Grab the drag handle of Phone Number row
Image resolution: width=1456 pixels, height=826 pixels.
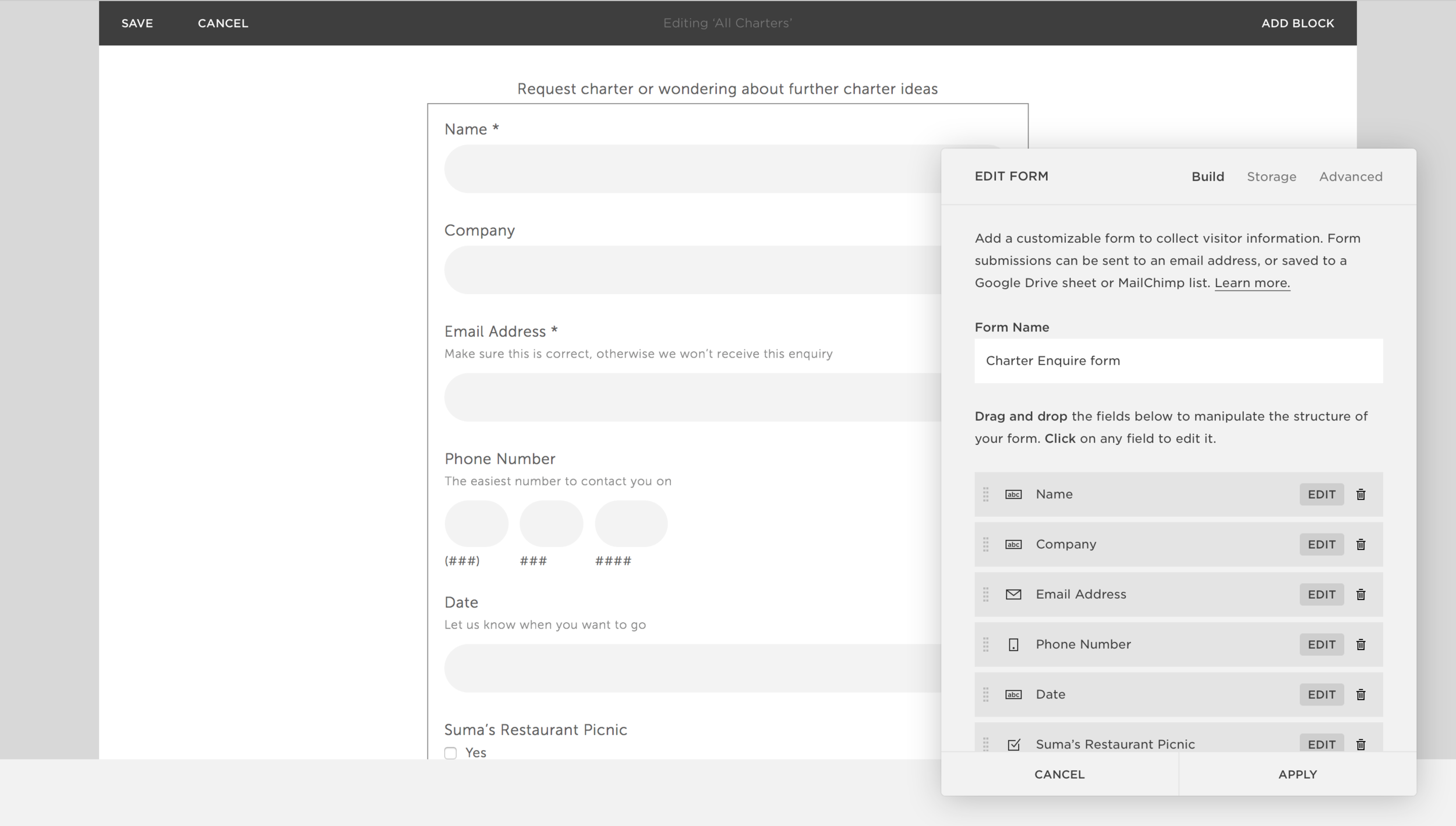(x=985, y=644)
